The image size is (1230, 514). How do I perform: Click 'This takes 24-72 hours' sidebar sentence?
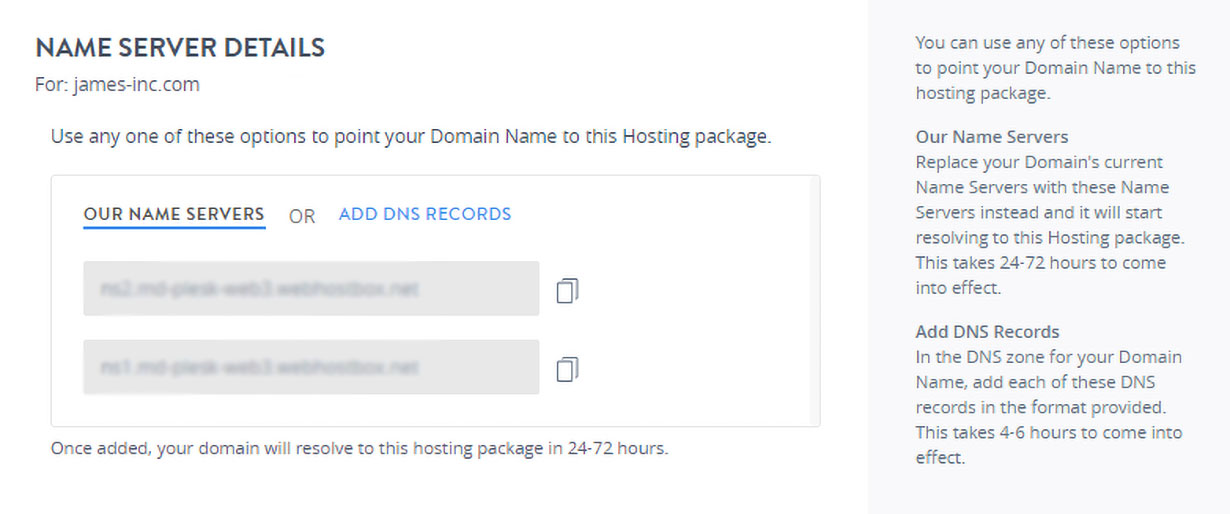pyautogui.click(x=1040, y=263)
